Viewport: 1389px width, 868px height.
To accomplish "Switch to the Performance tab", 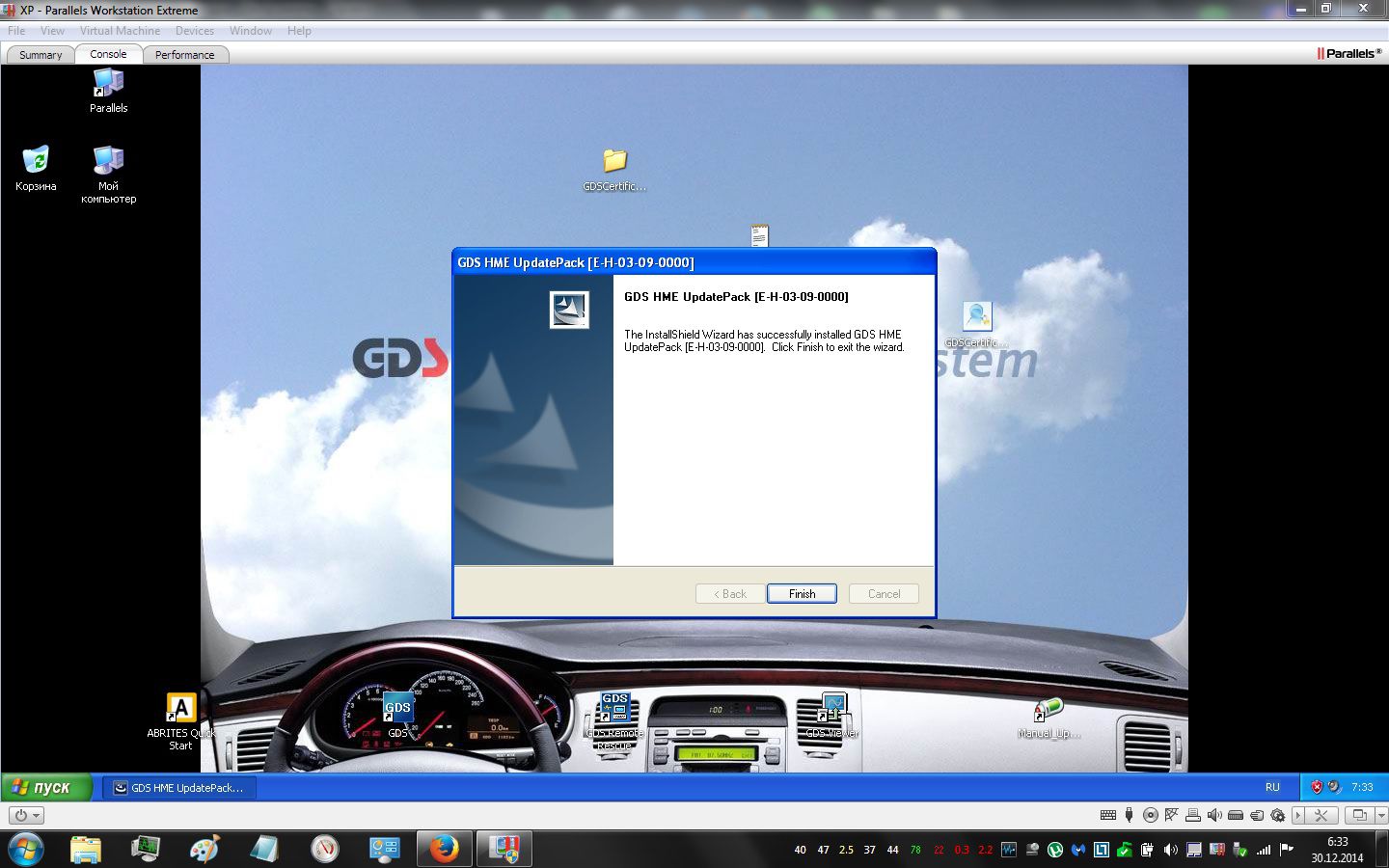I will pyautogui.click(x=184, y=55).
